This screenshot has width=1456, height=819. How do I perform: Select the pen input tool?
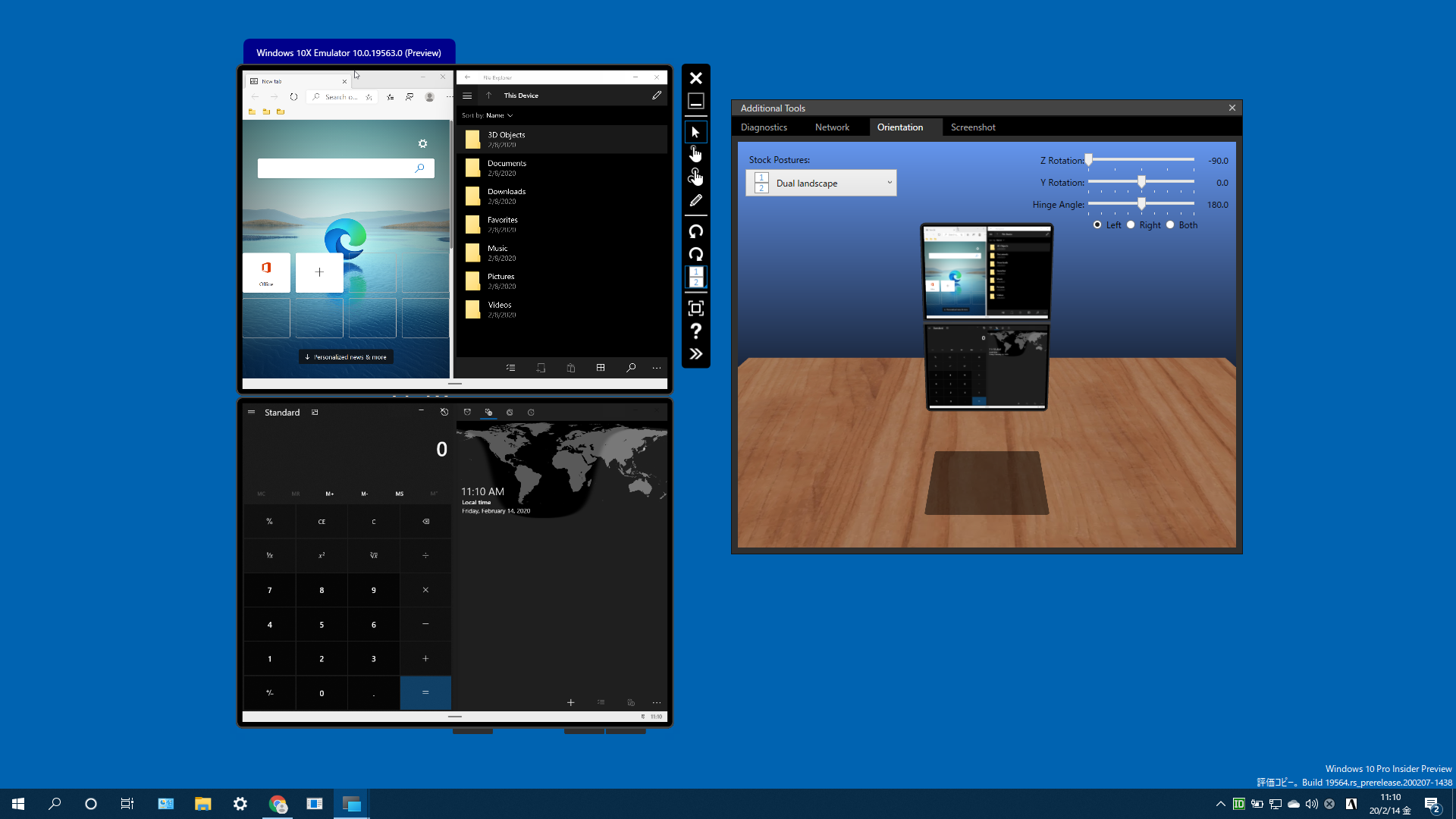[x=695, y=201]
